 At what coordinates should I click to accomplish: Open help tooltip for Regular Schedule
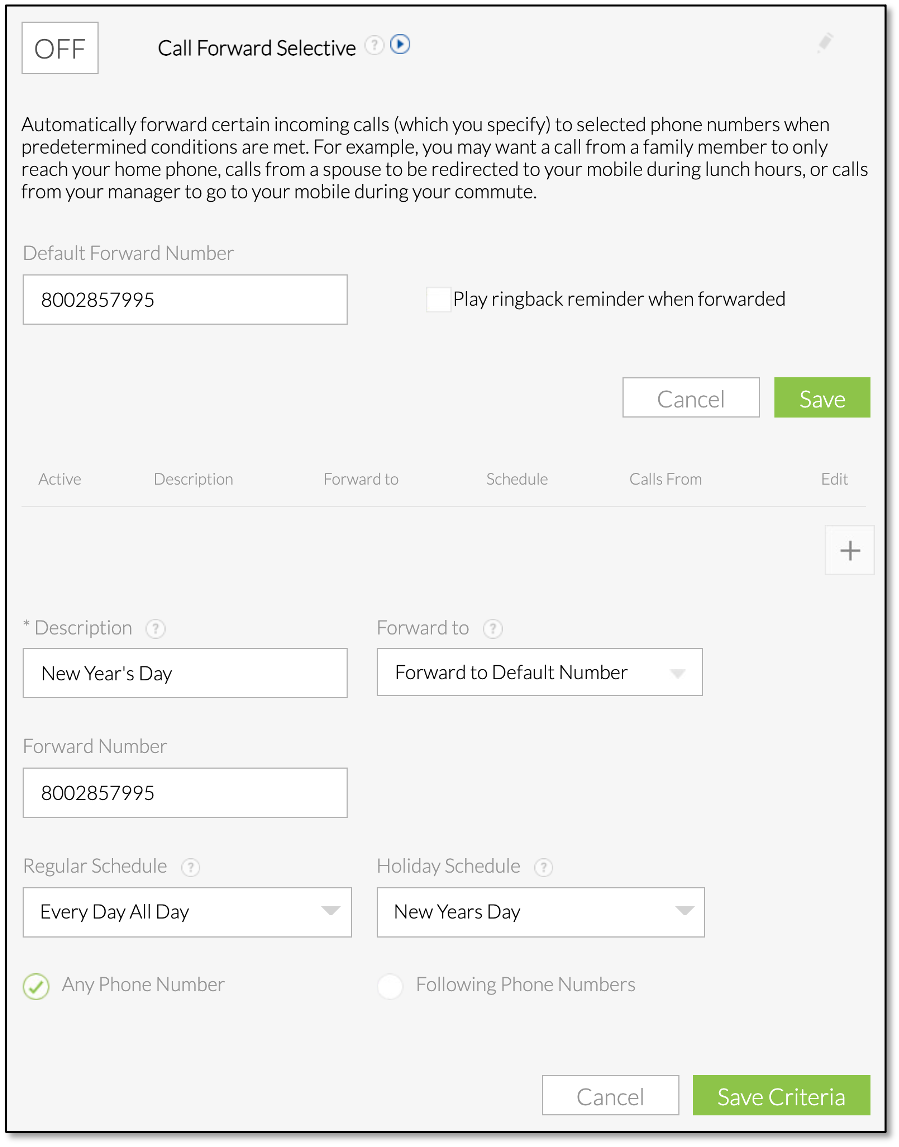tap(190, 867)
